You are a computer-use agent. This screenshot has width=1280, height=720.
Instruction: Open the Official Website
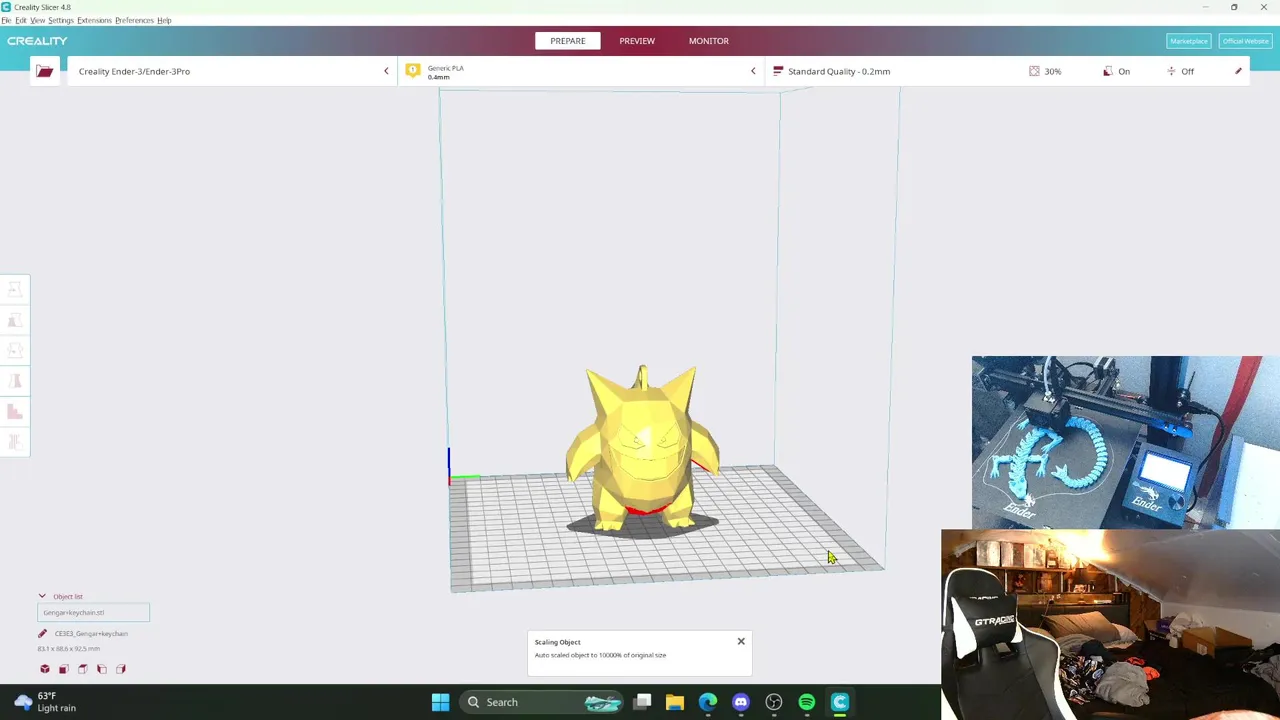1245,41
